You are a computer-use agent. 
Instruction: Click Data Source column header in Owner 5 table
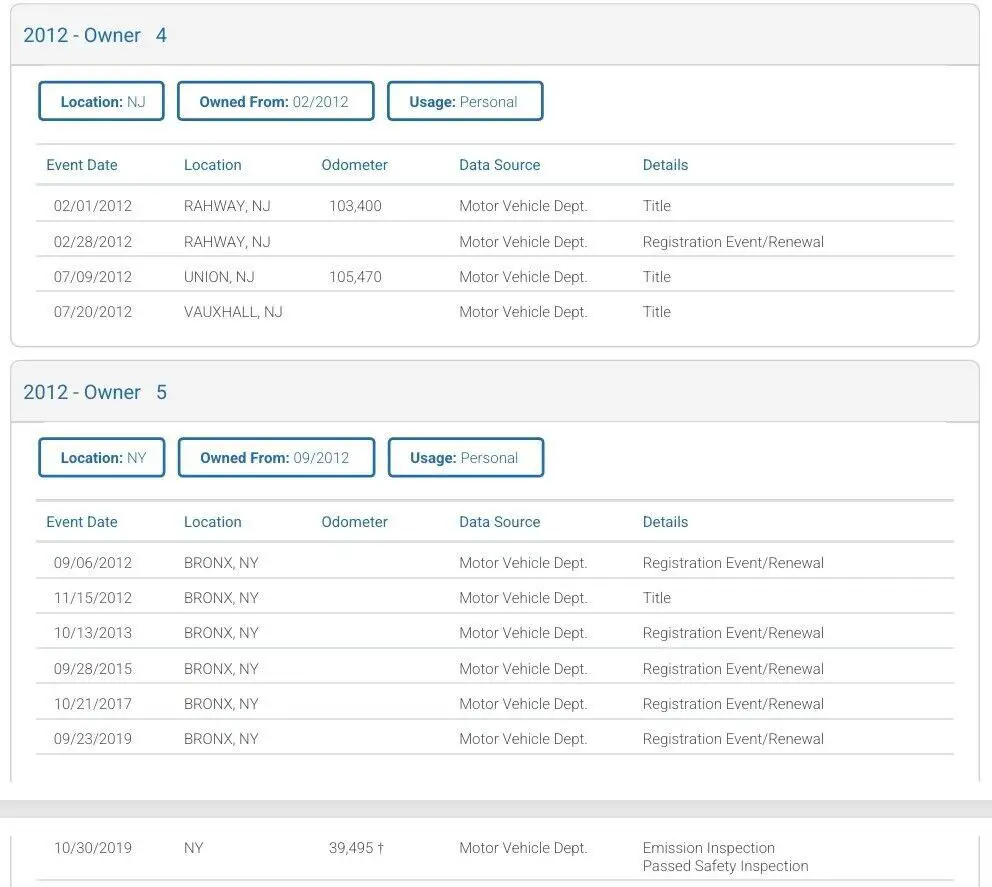(x=499, y=522)
